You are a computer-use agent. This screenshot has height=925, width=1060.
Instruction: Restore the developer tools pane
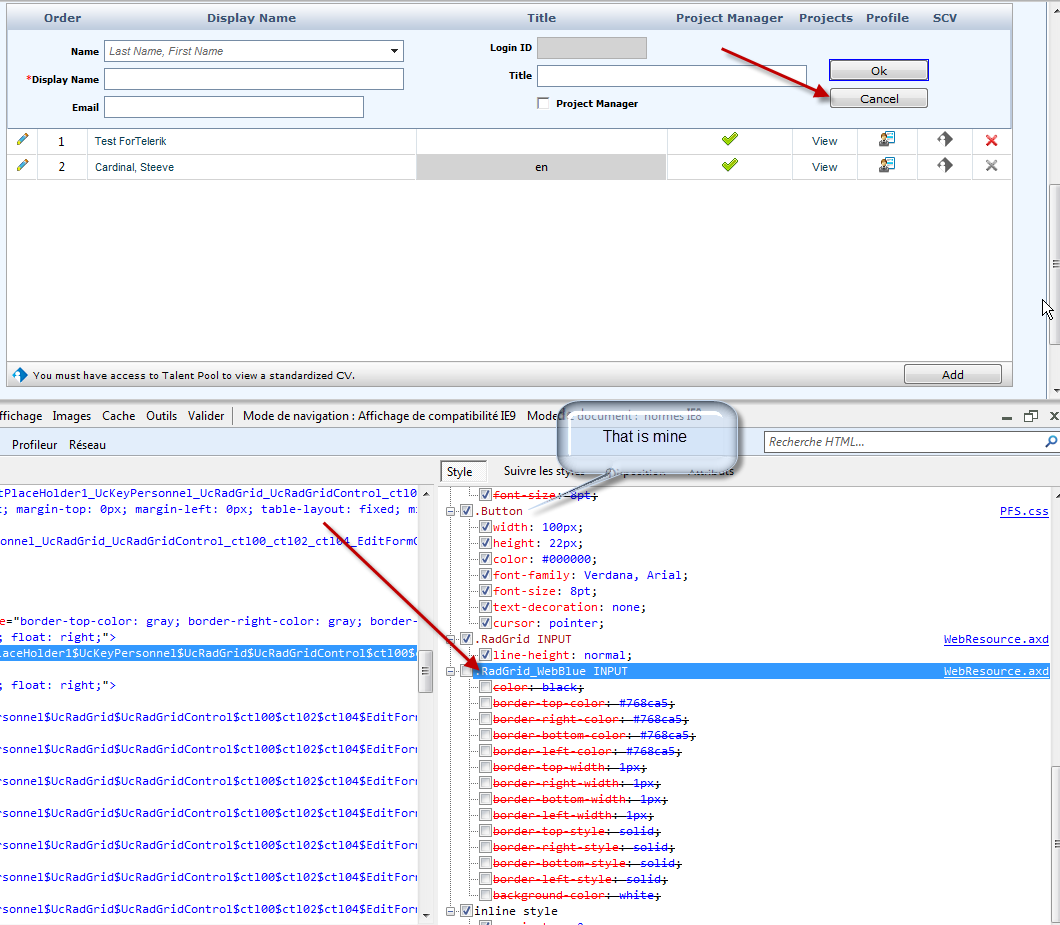tap(1030, 417)
